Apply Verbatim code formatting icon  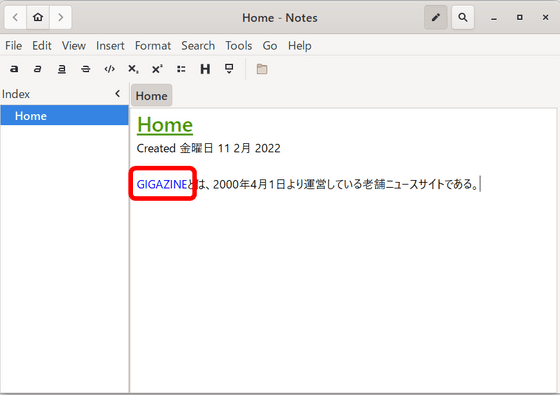pos(109,69)
